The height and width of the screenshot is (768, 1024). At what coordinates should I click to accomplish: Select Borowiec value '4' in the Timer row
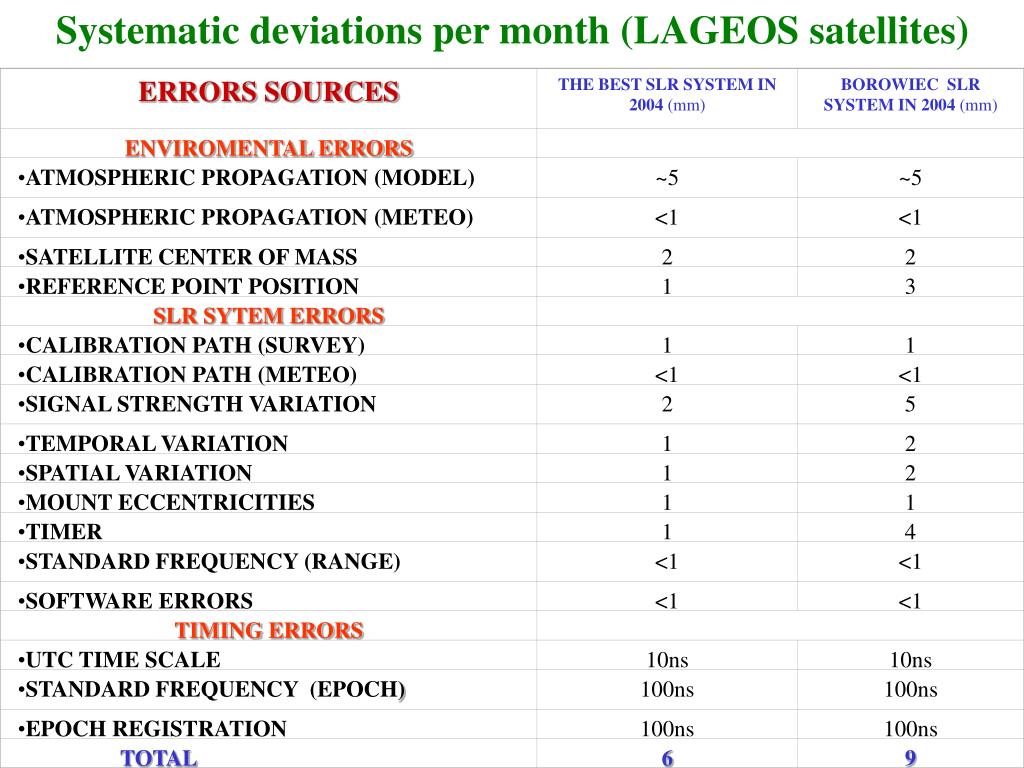pos(910,532)
